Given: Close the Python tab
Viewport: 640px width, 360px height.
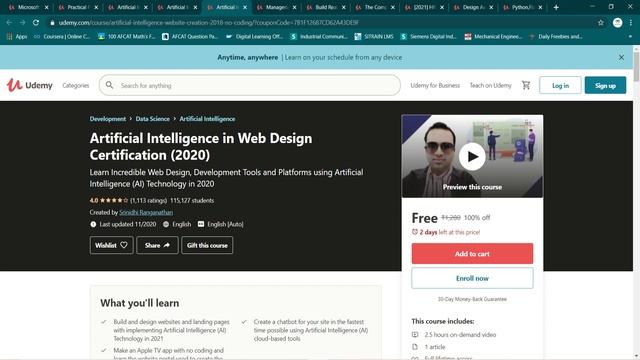Looking at the screenshot, I should pos(540,7).
